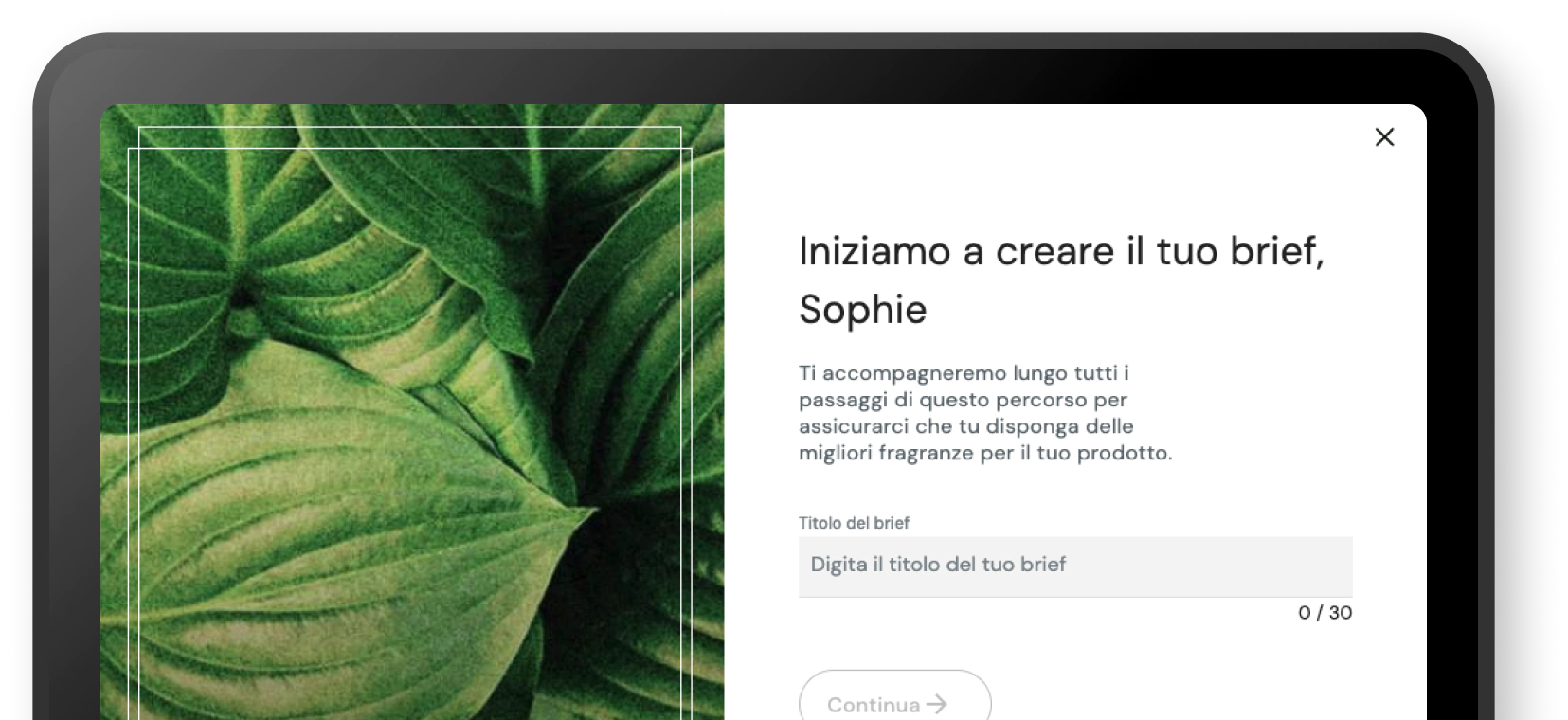
Task: Click the '0 / 30' character counter
Action: pyautogui.click(x=1325, y=613)
